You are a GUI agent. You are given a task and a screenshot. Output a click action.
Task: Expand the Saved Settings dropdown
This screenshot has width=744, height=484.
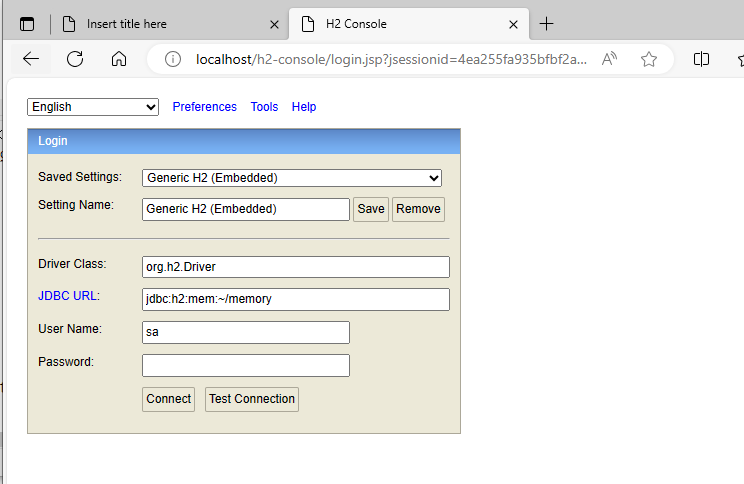(292, 178)
